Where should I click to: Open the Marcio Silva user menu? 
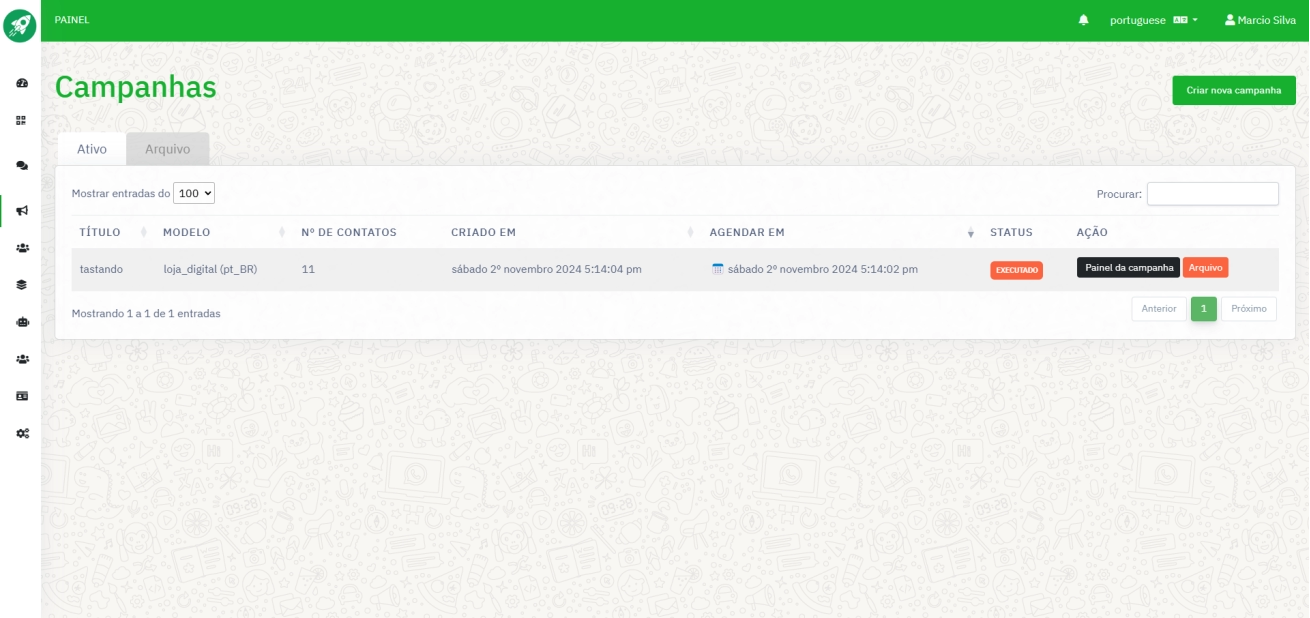pyautogui.click(x=1260, y=20)
